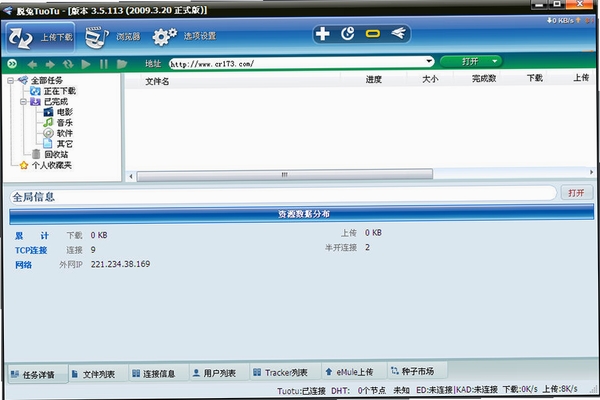
Task: Switch to the eMule上传 tab
Action: (x=354, y=372)
